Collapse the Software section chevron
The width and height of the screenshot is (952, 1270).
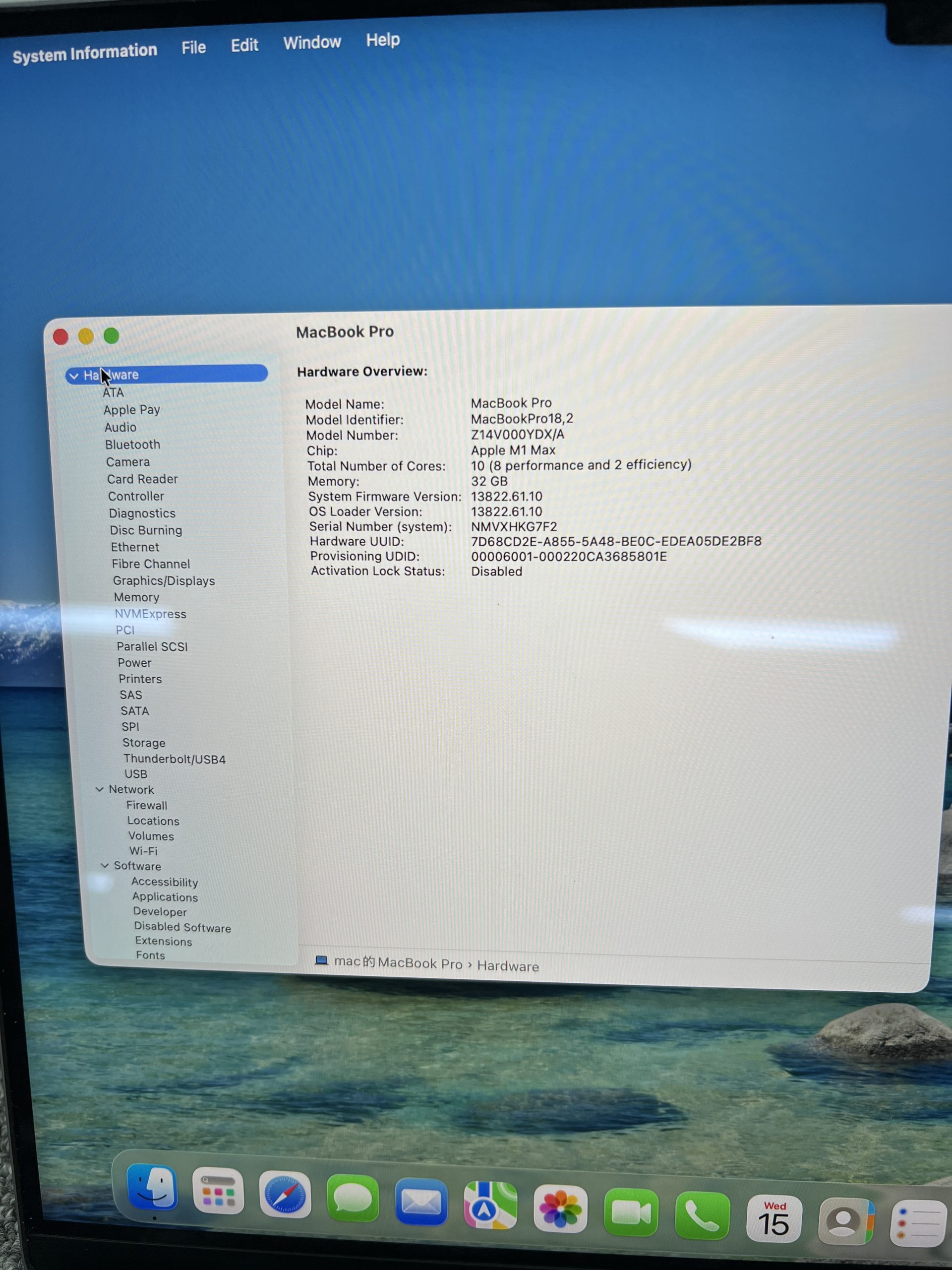[x=105, y=866]
